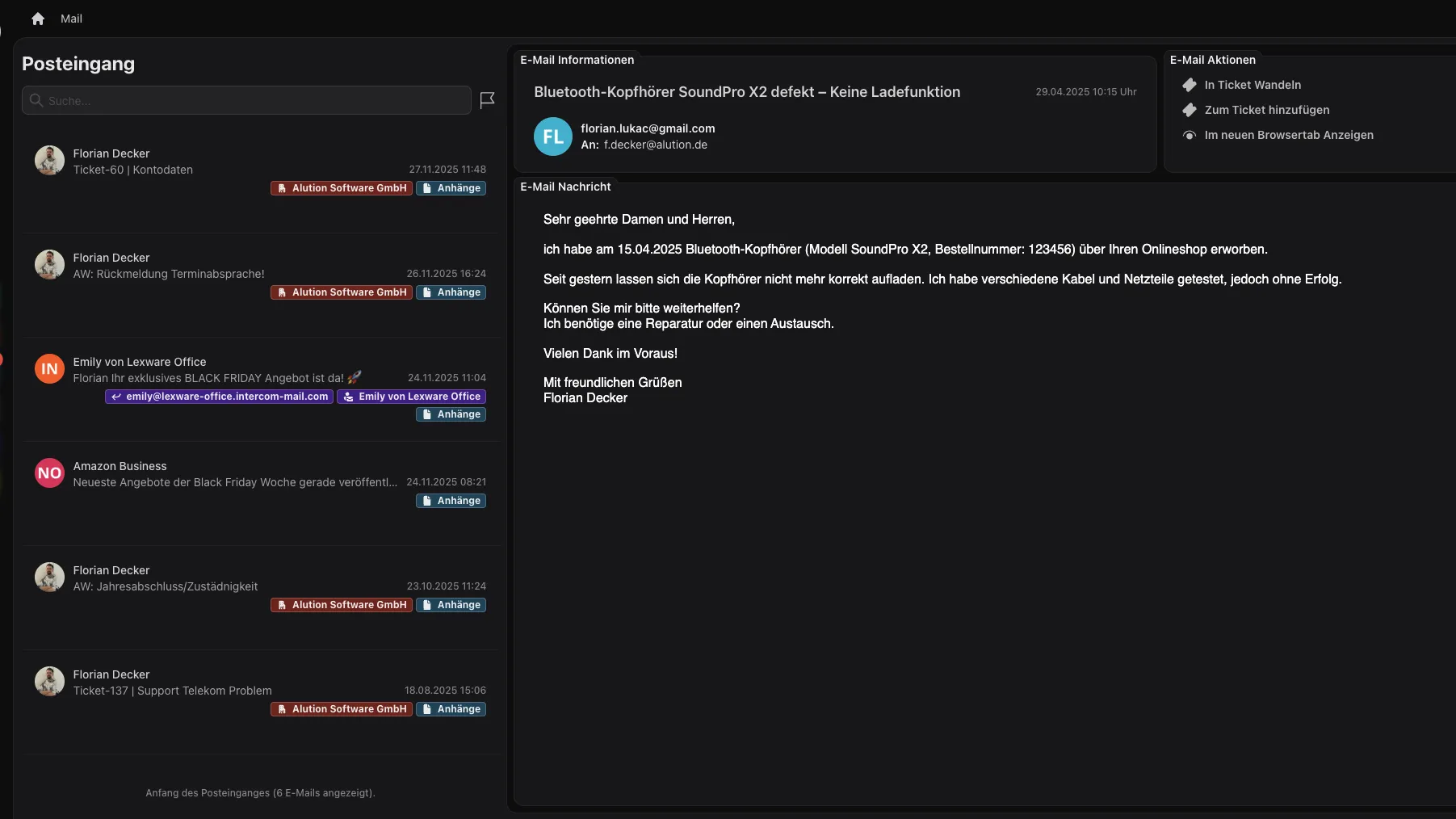Image resolution: width=1456 pixels, height=819 pixels.
Task: Choose Zum Ticket hinzufügen action
Action: [x=1266, y=110]
